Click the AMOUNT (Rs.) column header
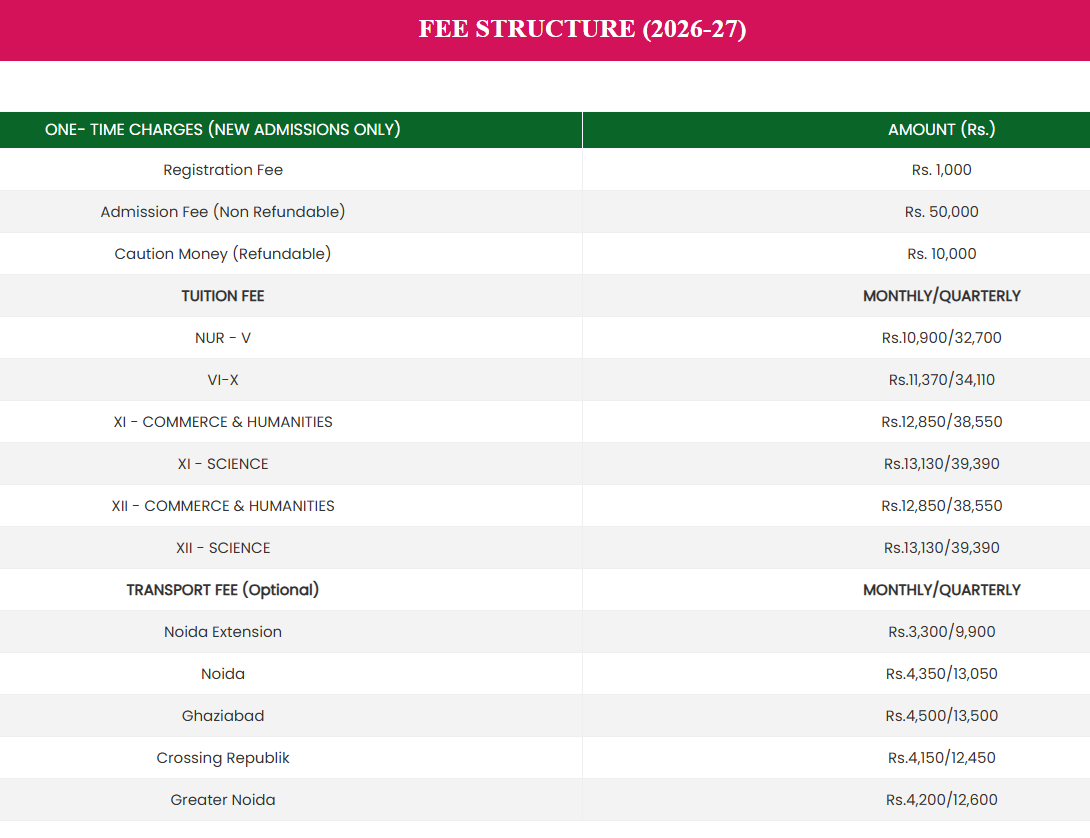 pos(941,130)
